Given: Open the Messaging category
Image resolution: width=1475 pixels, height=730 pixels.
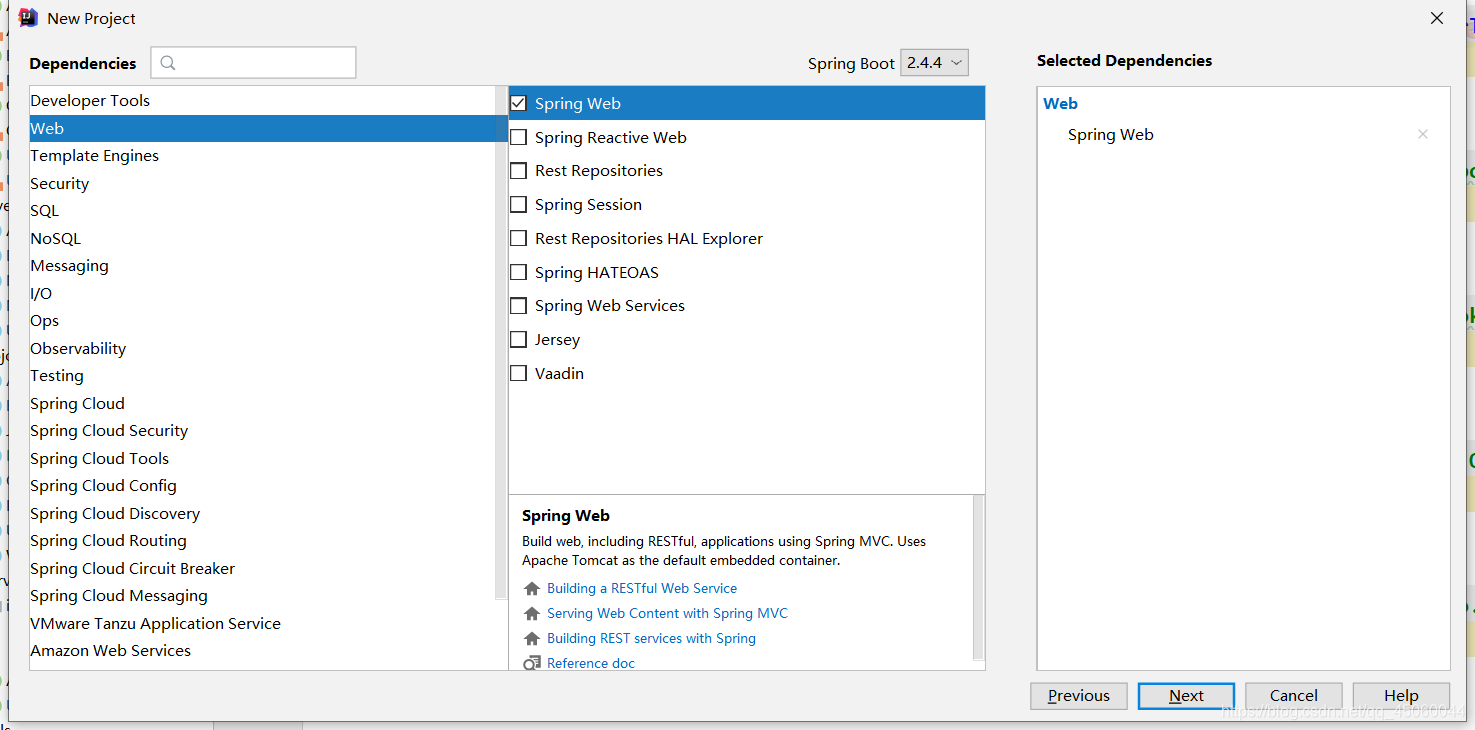Looking at the screenshot, I should (262, 266).
